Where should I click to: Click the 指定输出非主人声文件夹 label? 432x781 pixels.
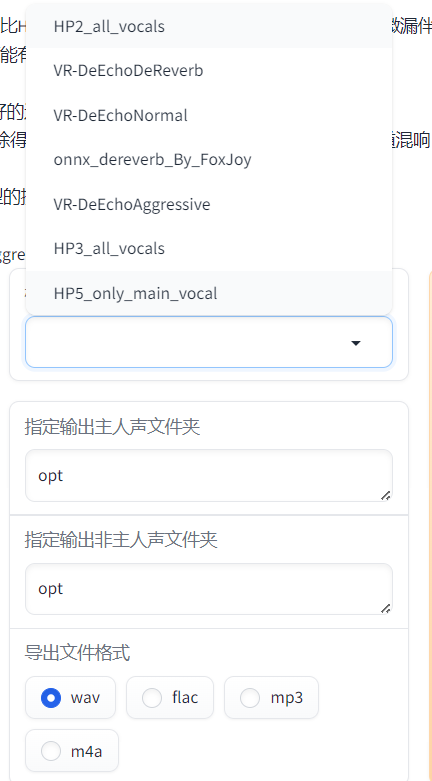[121, 540]
